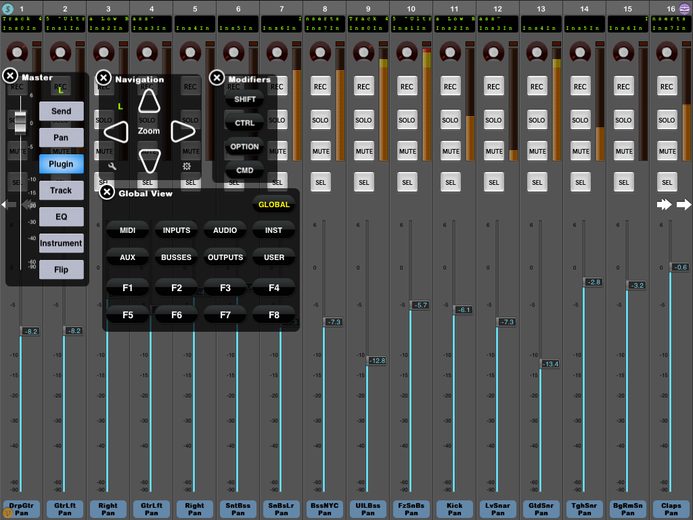Image resolution: width=693 pixels, height=520 pixels.
Task: Show OUTPUTS in Global View
Action: 225,257
